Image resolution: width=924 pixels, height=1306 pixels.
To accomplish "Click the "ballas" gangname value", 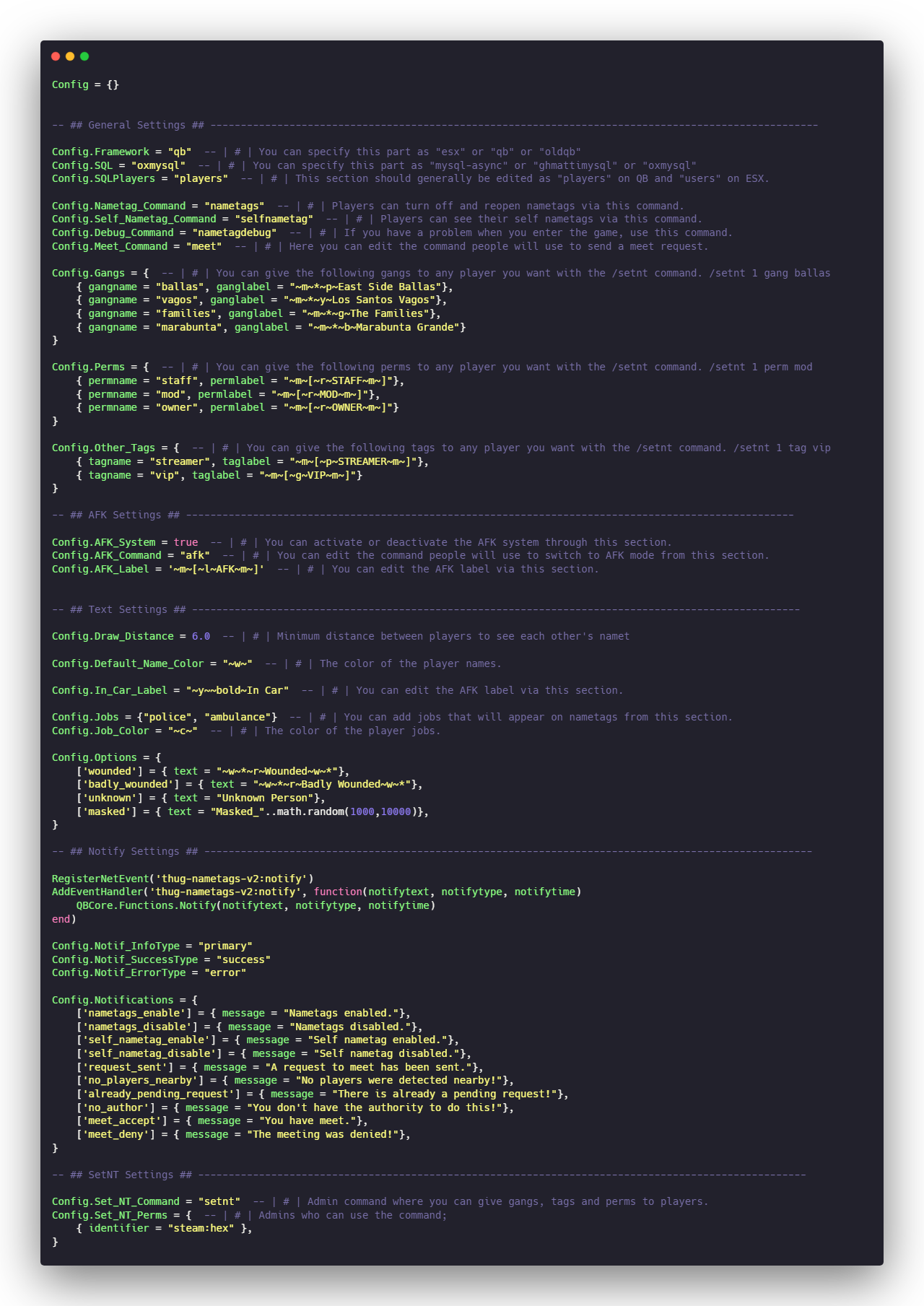I will 180,287.
